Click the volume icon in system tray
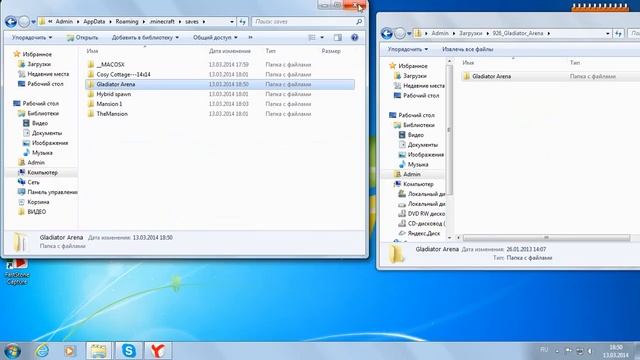Image resolution: width=640 pixels, height=360 pixels. click(x=590, y=351)
